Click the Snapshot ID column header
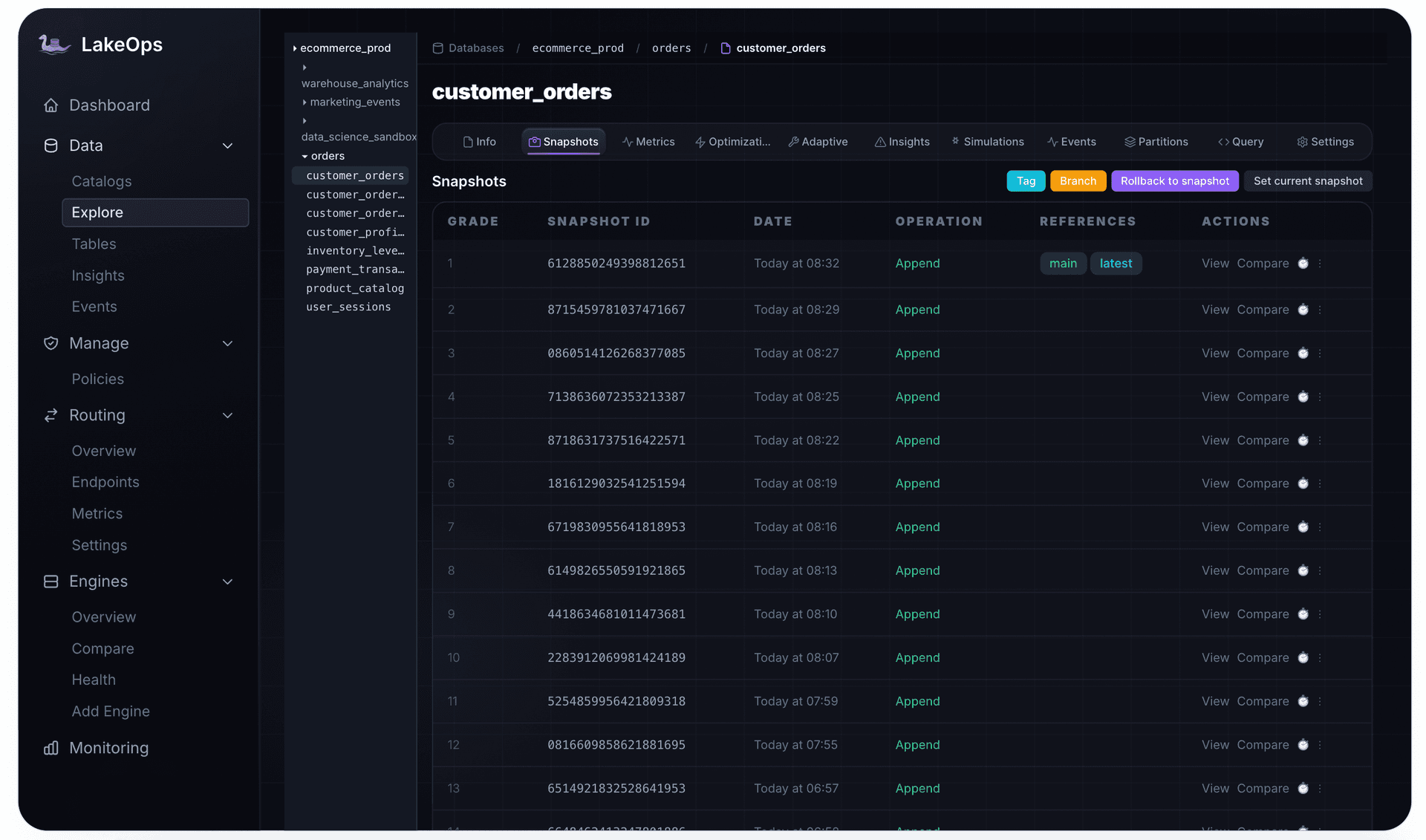The width and height of the screenshot is (1426, 840). 599,221
